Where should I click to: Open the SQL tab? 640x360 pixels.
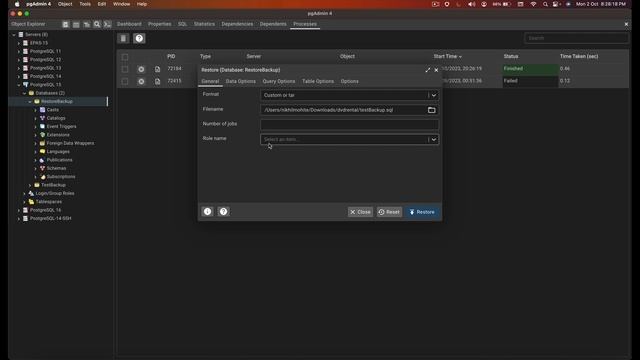(x=182, y=24)
